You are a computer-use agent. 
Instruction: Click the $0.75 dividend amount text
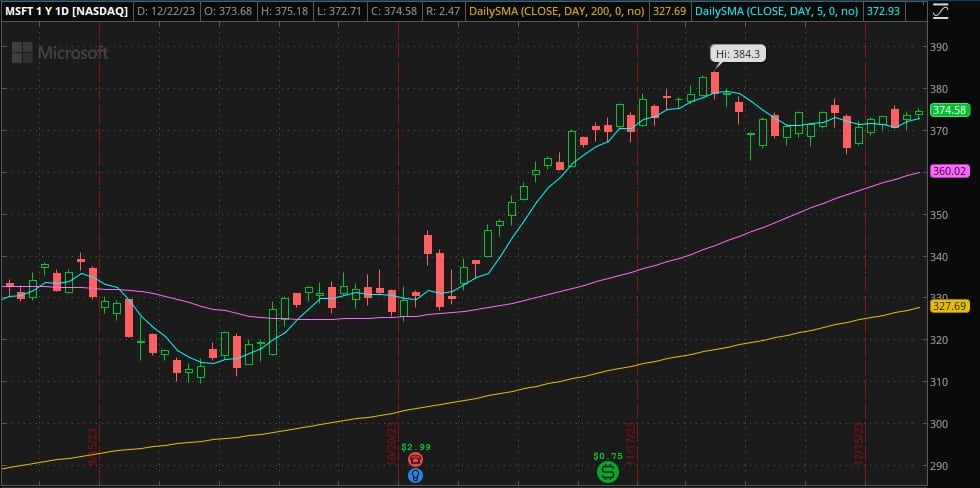pos(608,456)
